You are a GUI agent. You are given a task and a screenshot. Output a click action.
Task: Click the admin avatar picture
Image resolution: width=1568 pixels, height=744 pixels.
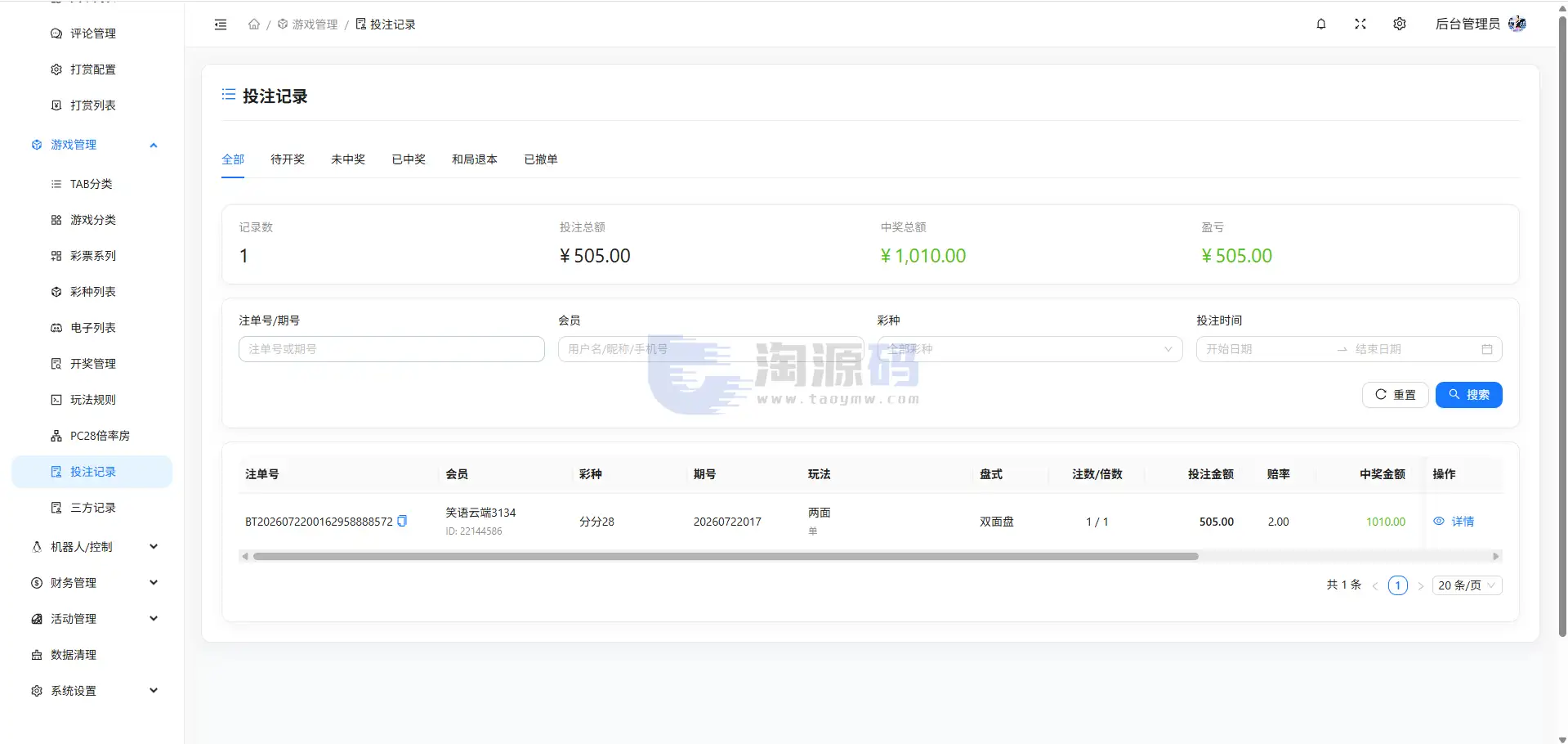click(1517, 24)
